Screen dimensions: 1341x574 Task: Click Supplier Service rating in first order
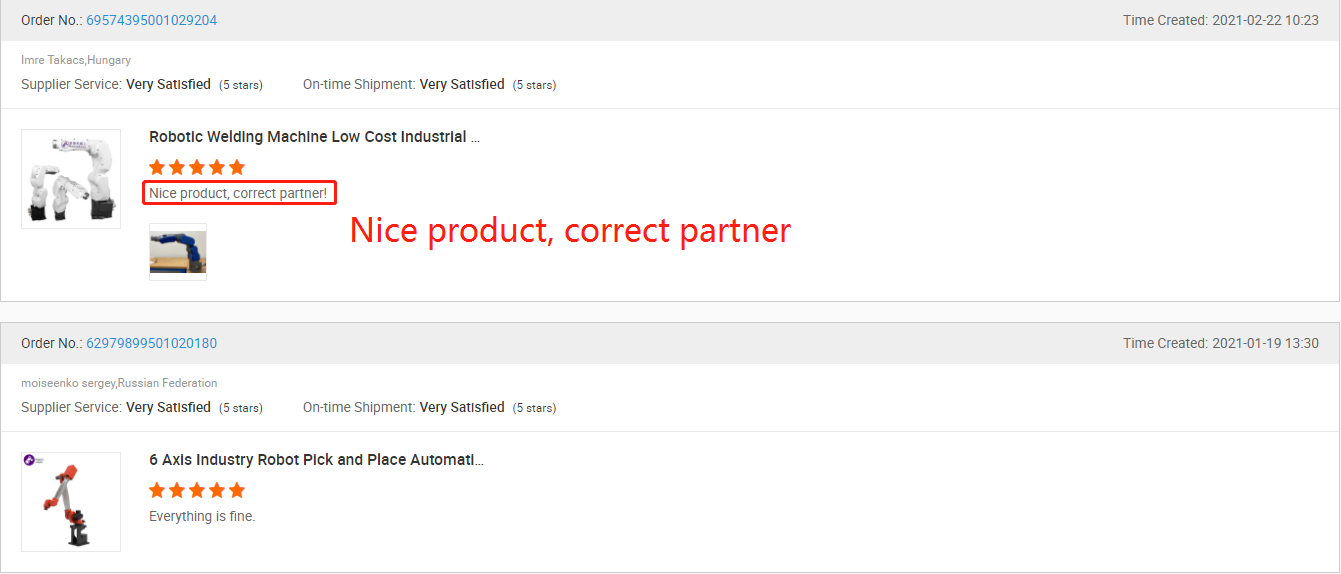142,85
